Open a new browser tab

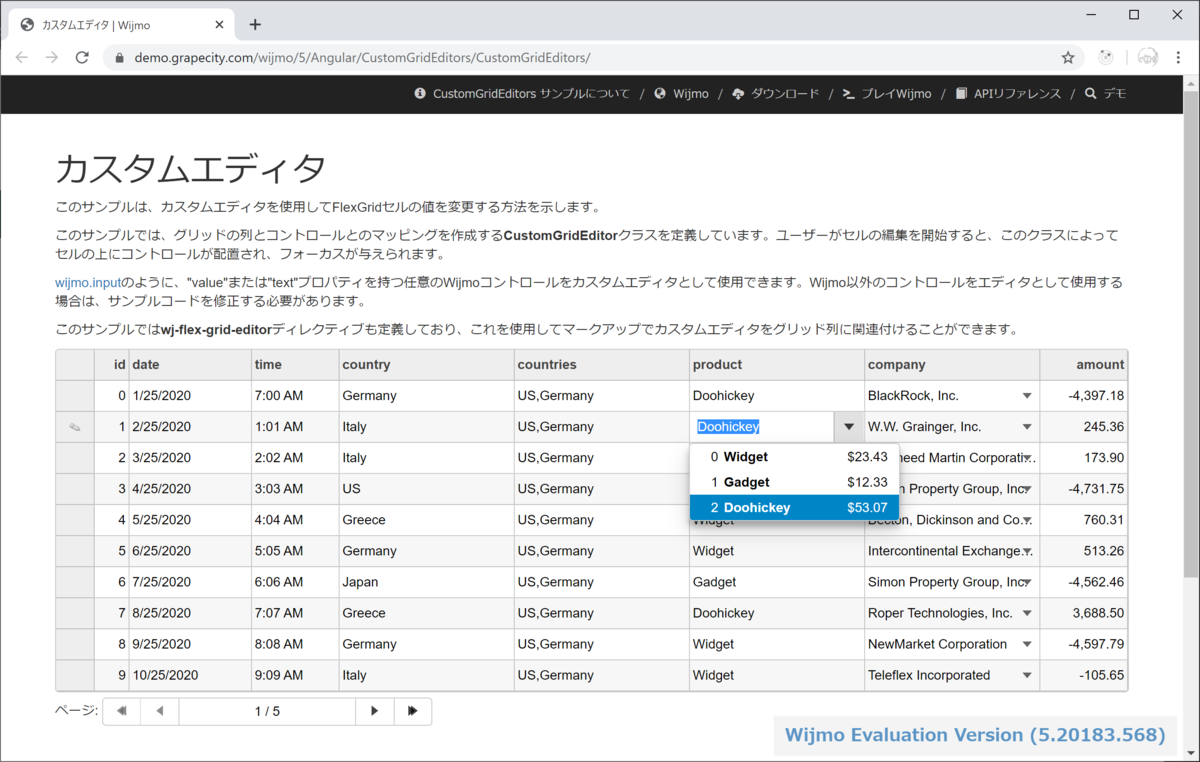[x=255, y=24]
